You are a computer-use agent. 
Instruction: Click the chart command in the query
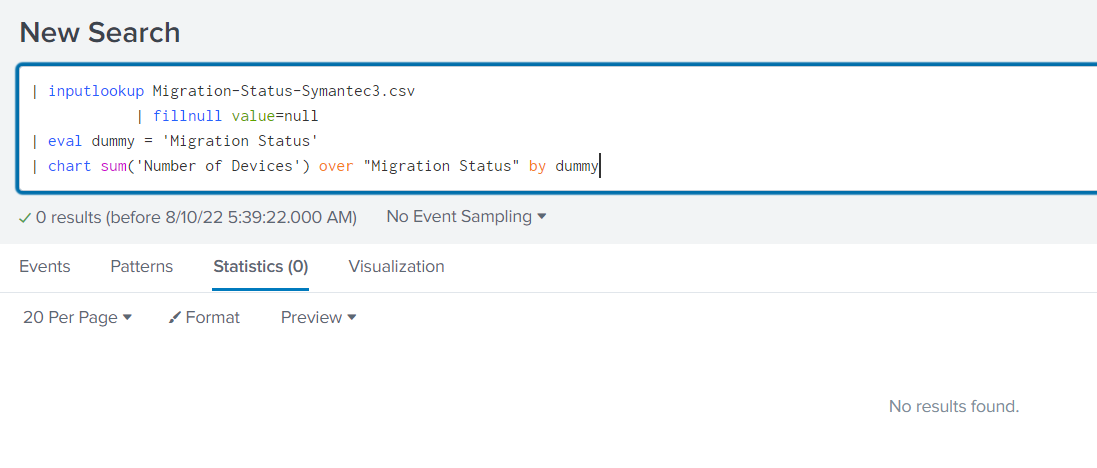click(69, 166)
